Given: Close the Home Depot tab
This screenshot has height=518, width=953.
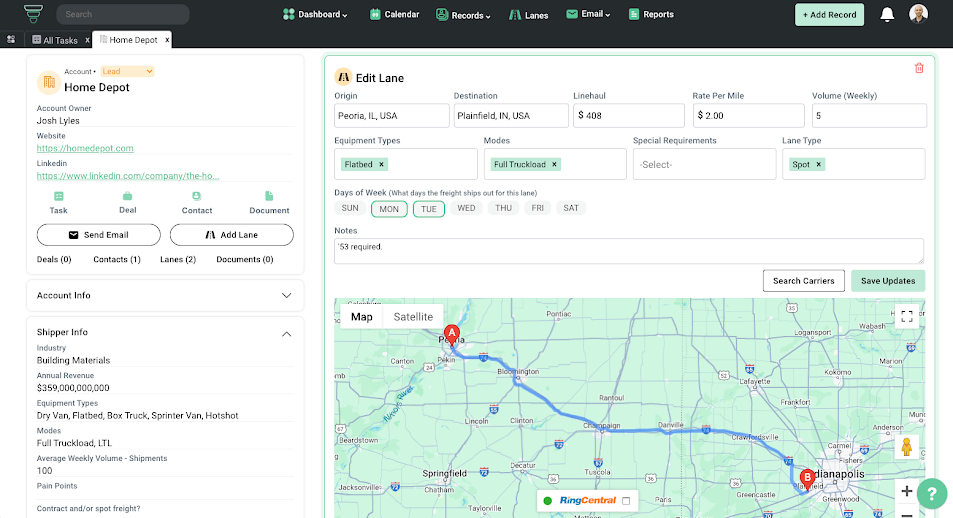Looking at the screenshot, I should (167, 40).
